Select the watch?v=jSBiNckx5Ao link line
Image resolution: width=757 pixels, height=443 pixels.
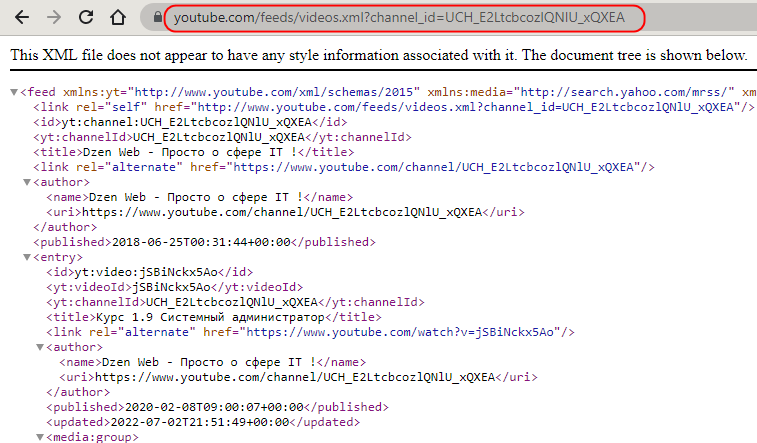(310, 332)
